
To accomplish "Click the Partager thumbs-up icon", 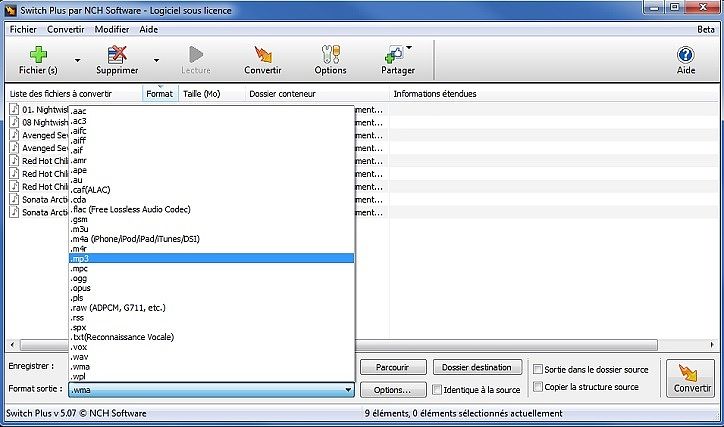I will tap(397, 55).
